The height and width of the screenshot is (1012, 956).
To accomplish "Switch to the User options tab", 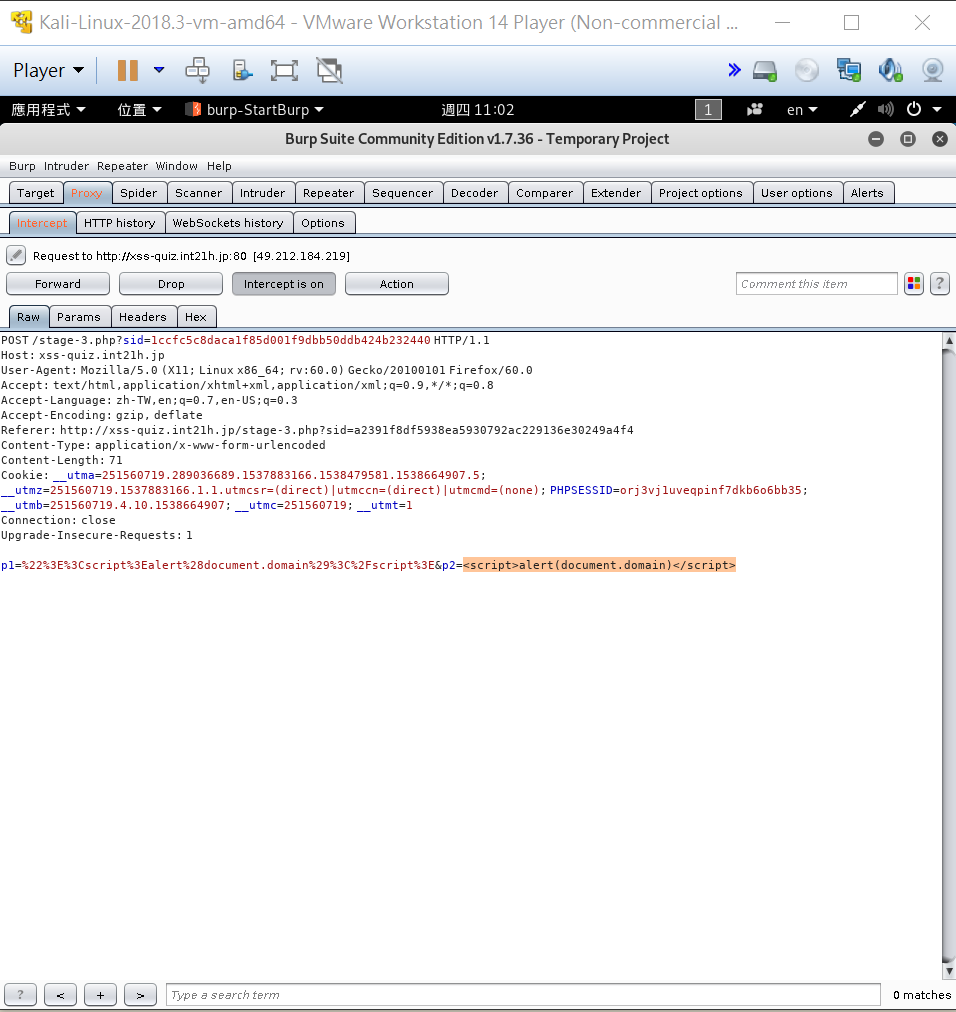I will (797, 193).
